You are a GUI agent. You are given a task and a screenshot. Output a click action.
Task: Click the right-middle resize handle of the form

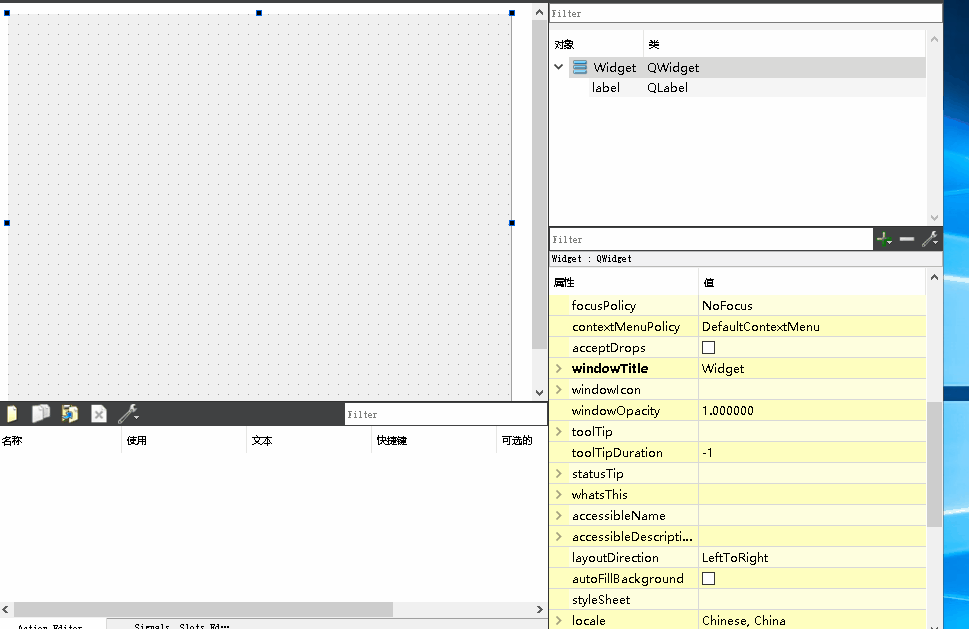[x=512, y=223]
